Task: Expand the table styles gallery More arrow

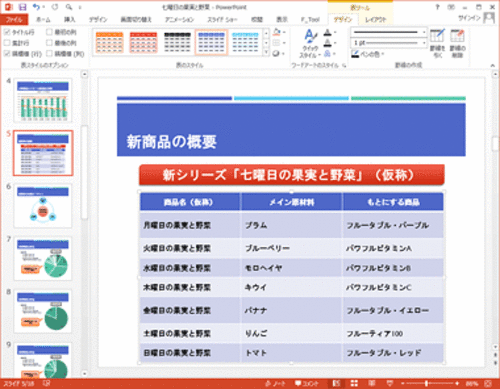Action: click(x=266, y=53)
